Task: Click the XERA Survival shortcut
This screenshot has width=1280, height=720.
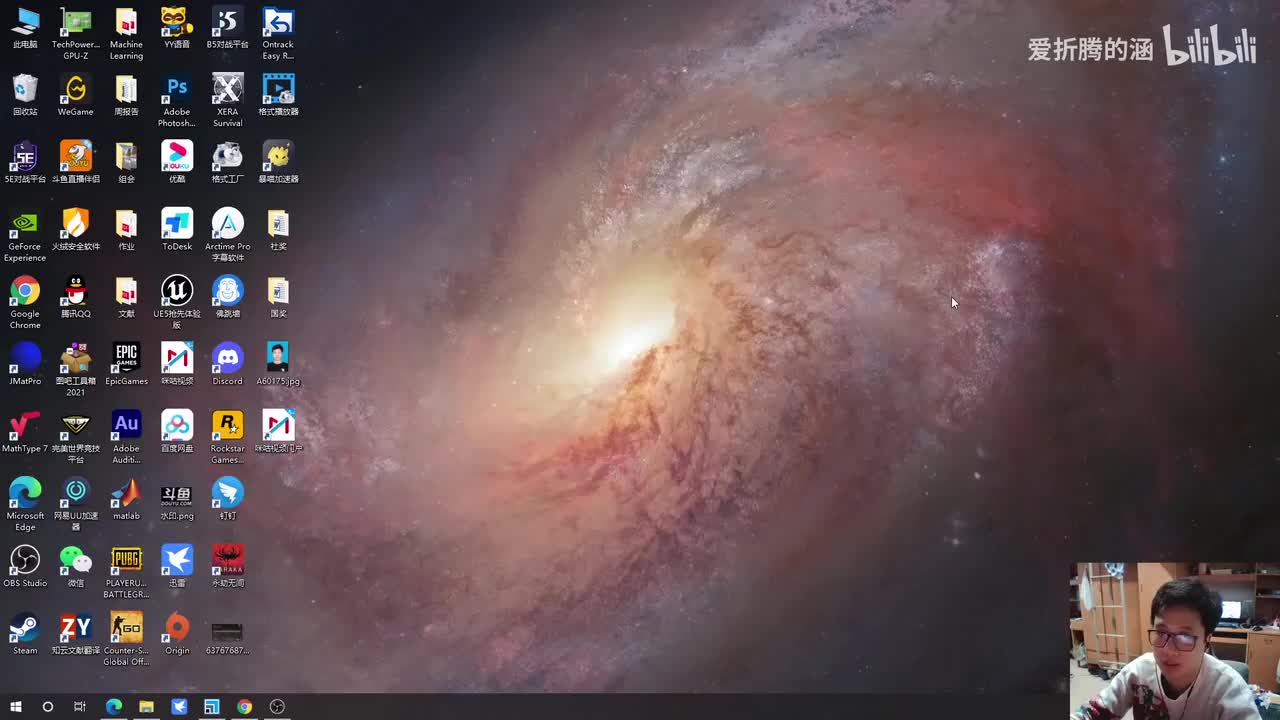Action: click(x=227, y=101)
